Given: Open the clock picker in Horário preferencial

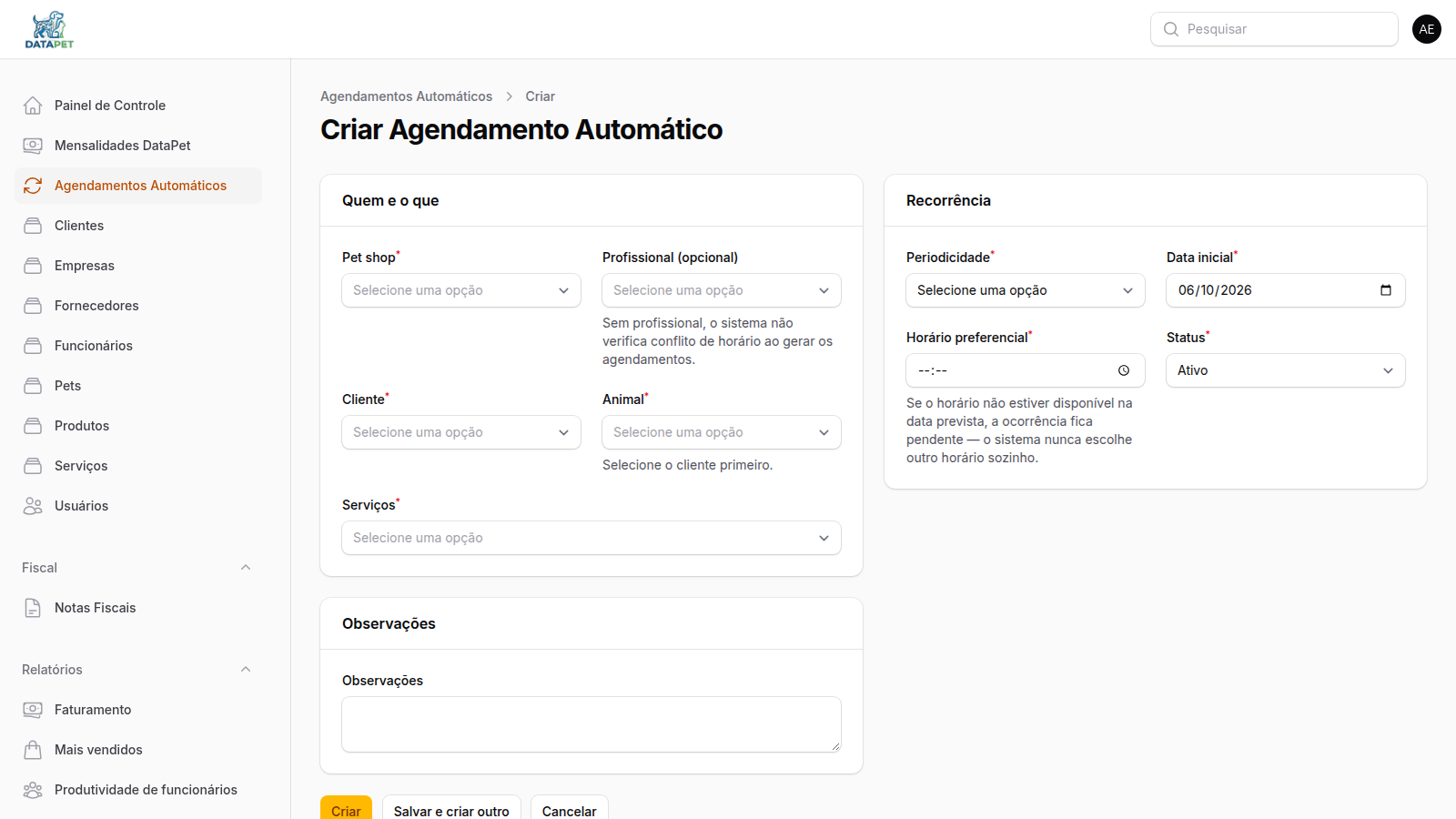Looking at the screenshot, I should click(x=1124, y=370).
